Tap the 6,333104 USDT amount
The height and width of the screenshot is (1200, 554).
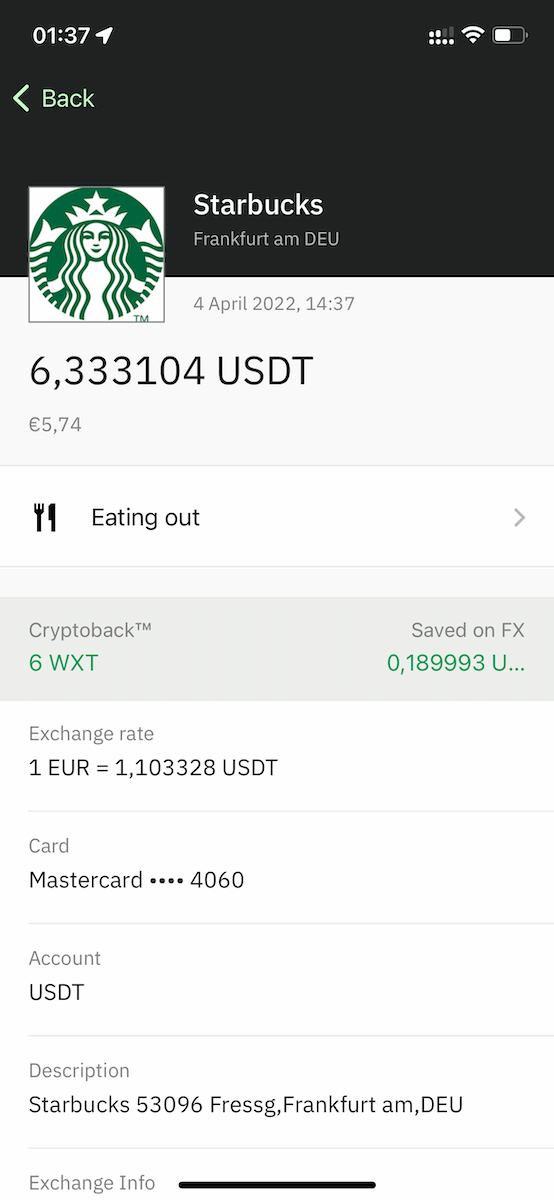171,371
